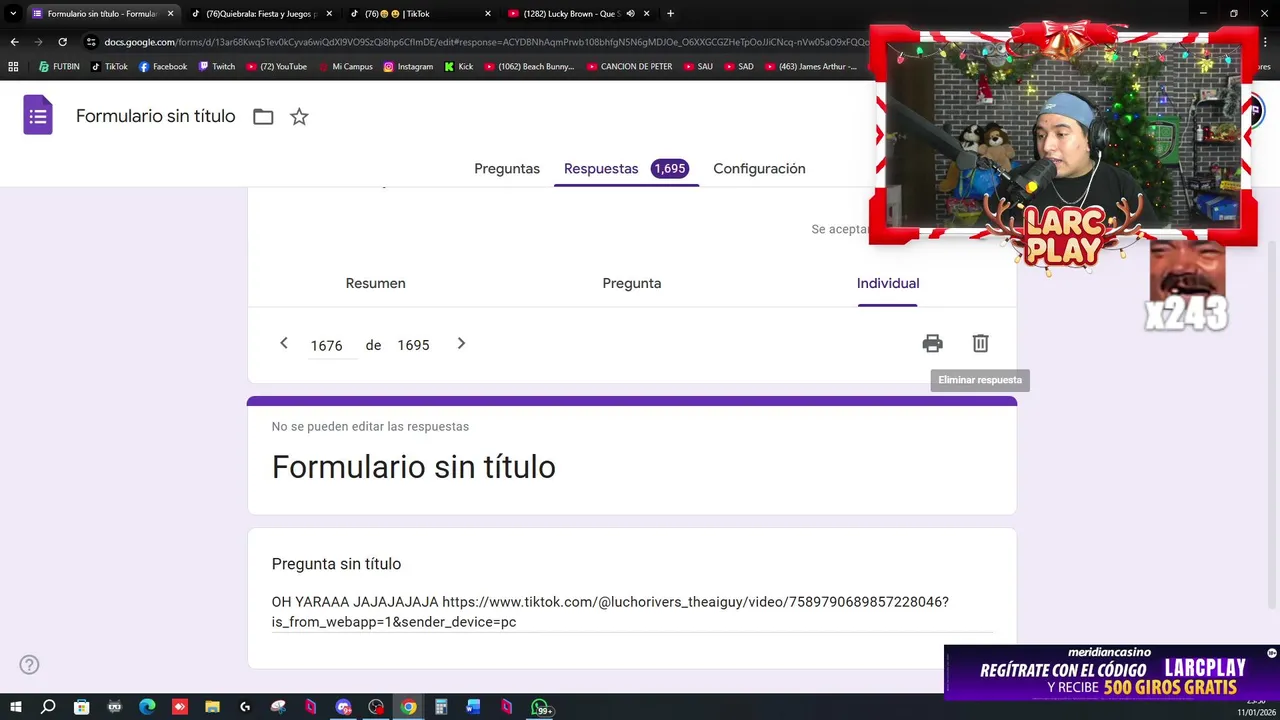Viewport: 1280px width, 720px height.
Task: Switch to Quiebrala: Fiesta y Juegos tab
Action: (x=260, y=14)
